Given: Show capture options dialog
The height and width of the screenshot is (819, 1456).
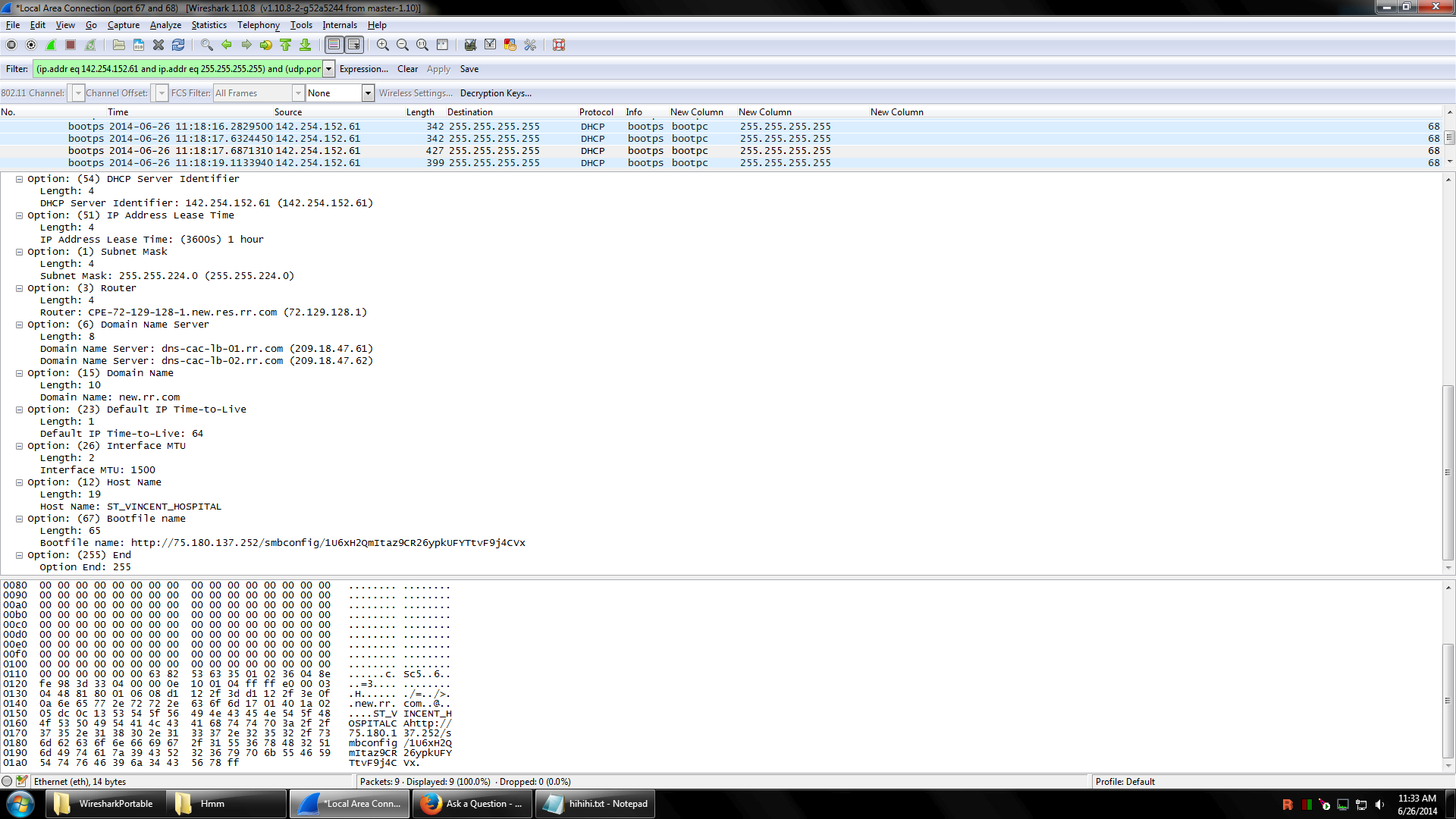Looking at the screenshot, I should [x=31, y=45].
